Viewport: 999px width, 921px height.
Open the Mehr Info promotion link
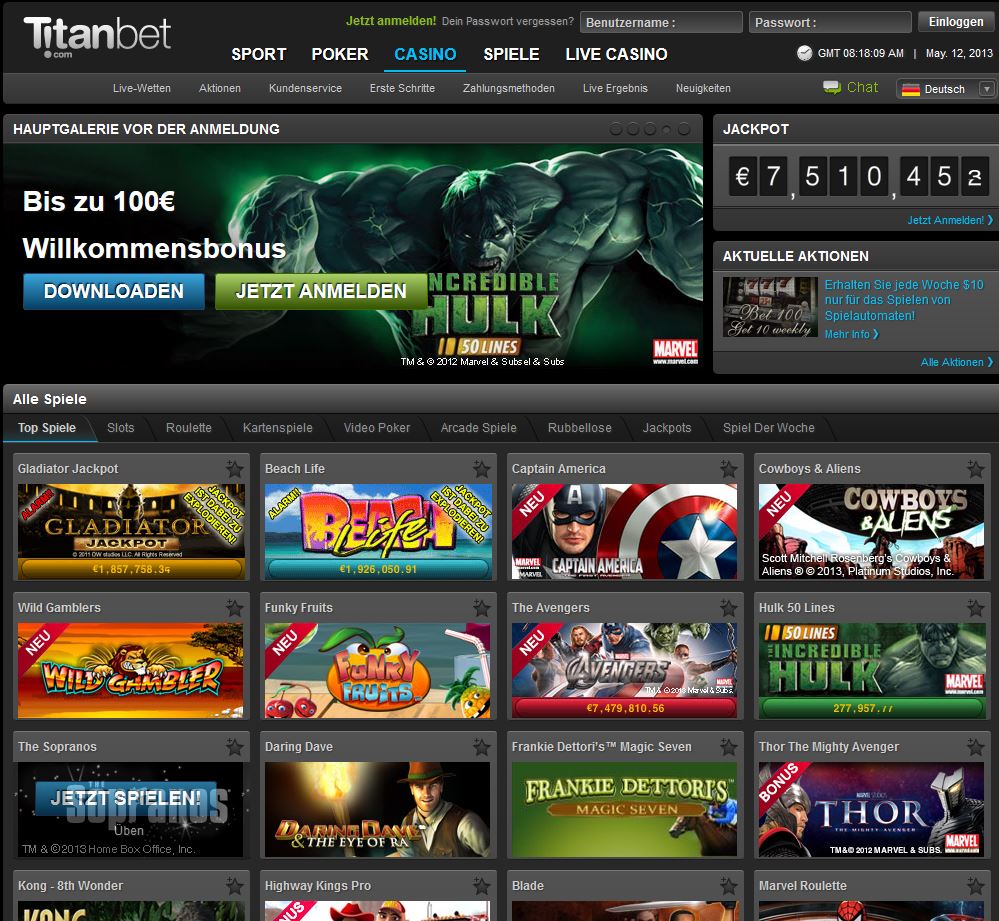click(852, 334)
